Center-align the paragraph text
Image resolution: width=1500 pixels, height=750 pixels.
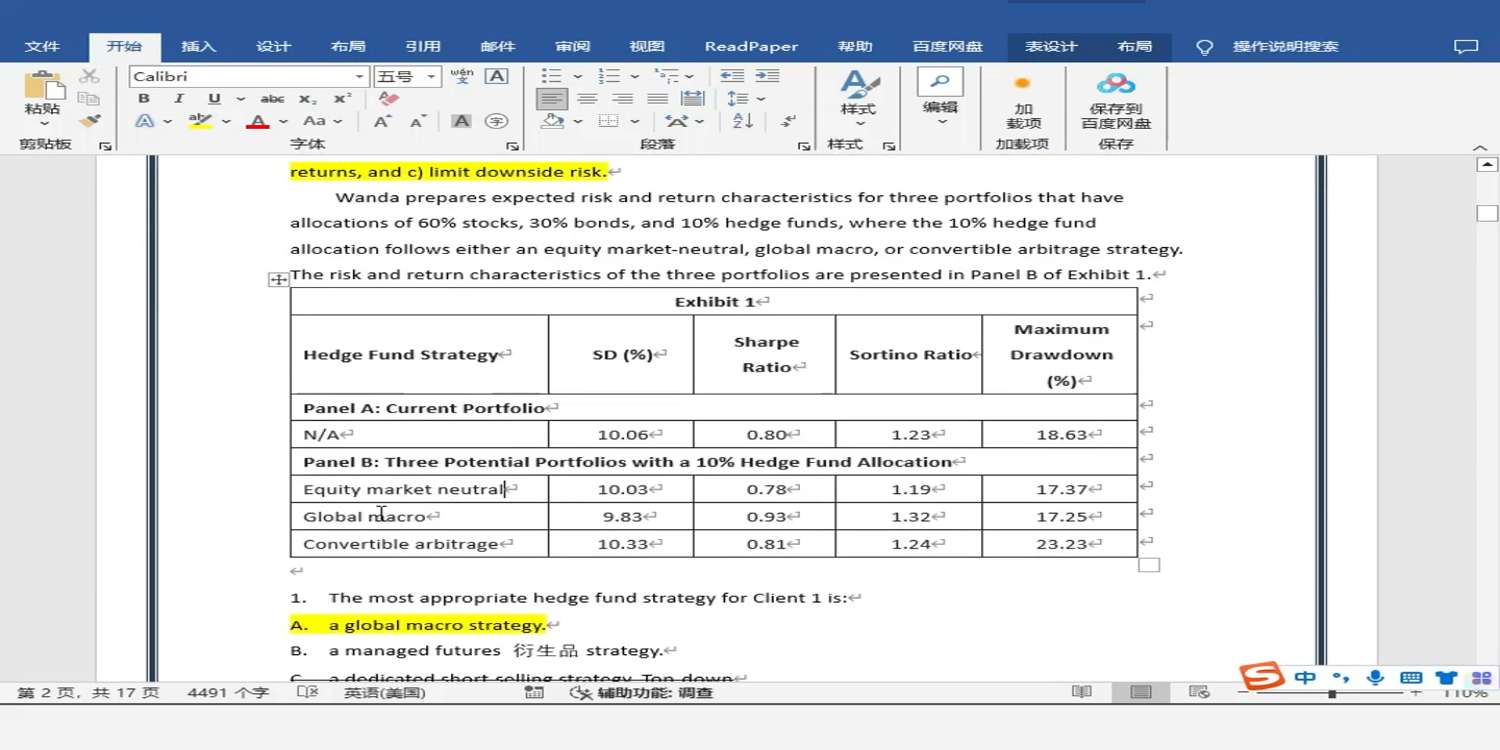587,99
